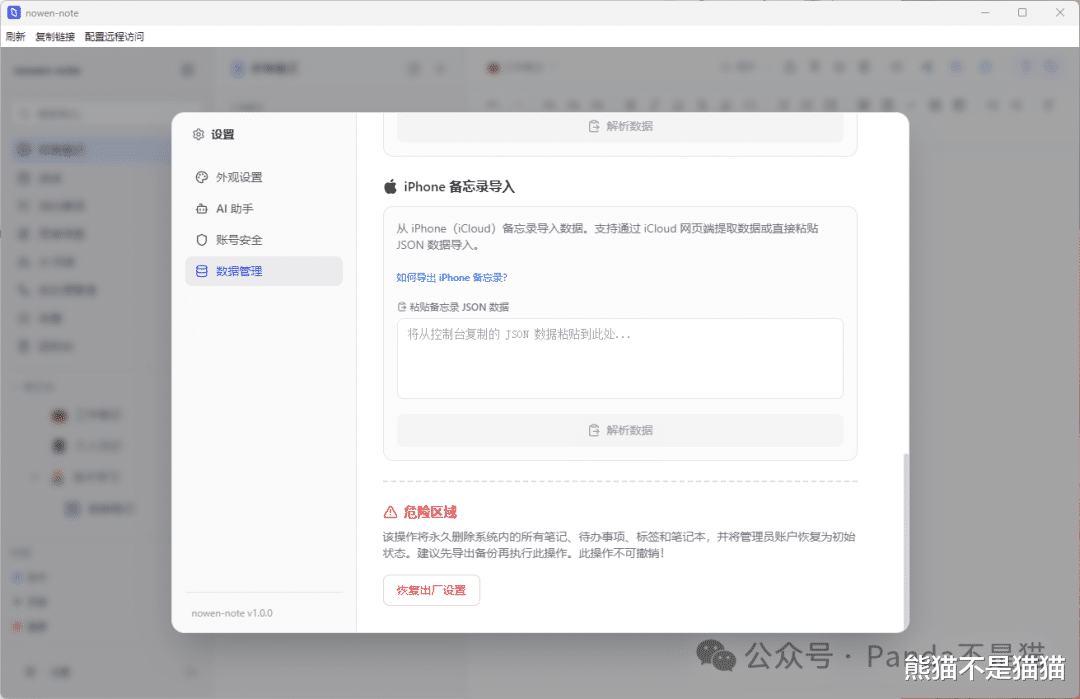The width and height of the screenshot is (1080, 699).
Task: Open the 配置远程访问 menu item
Action: tap(114, 36)
